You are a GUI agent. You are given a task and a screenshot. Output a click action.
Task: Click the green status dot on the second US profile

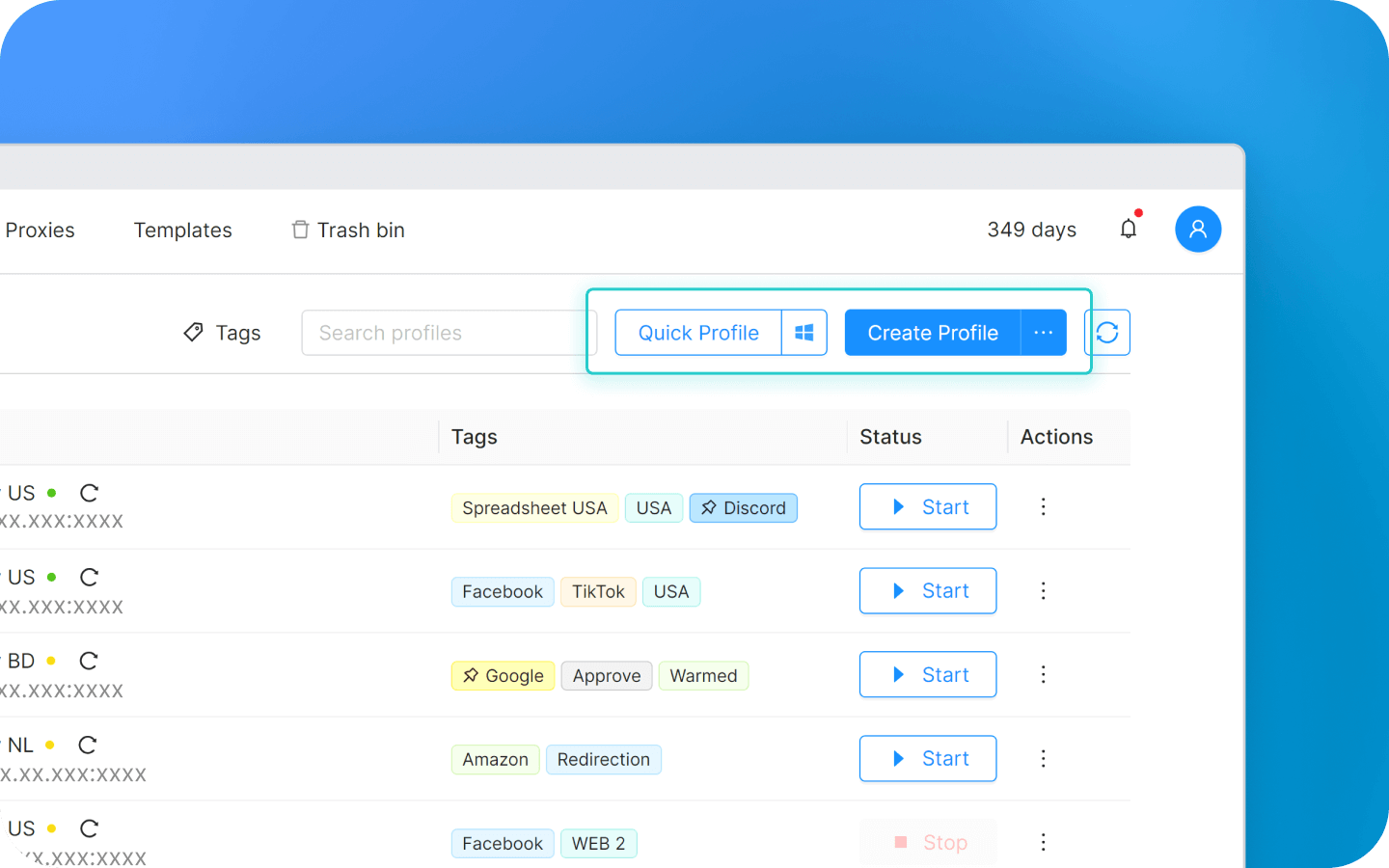click(x=53, y=576)
